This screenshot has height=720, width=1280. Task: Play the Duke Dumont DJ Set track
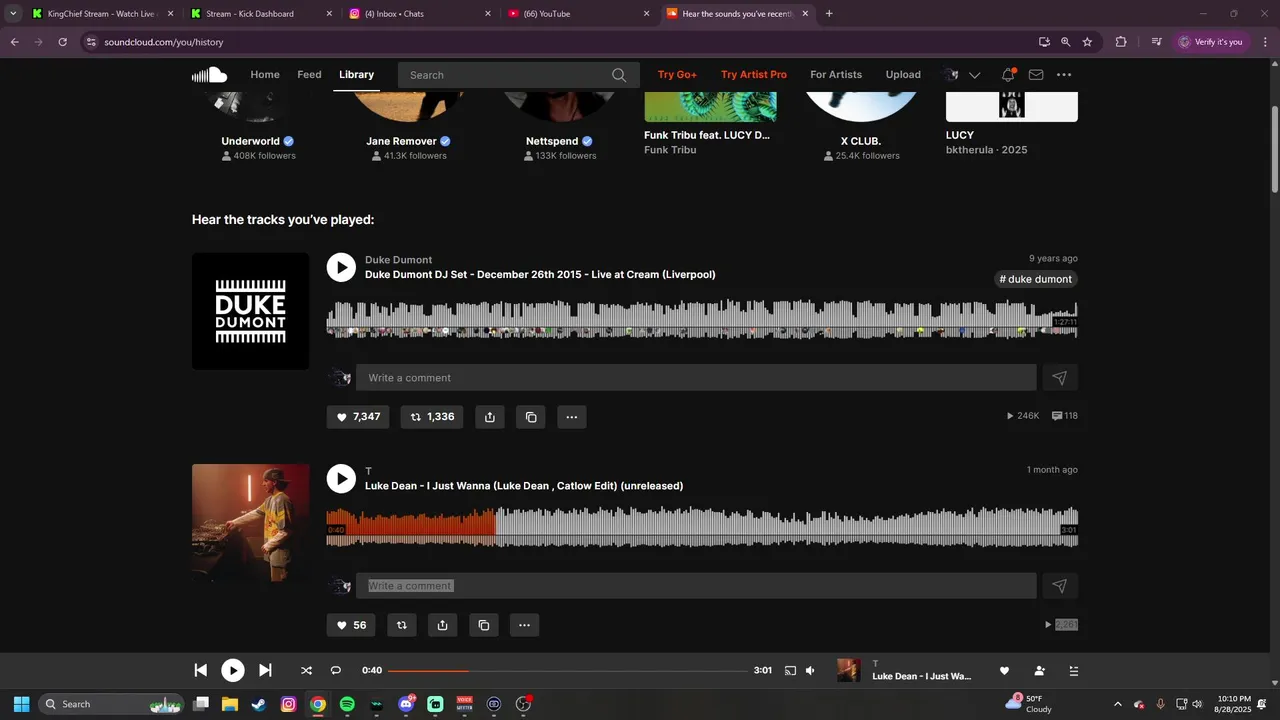point(341,267)
